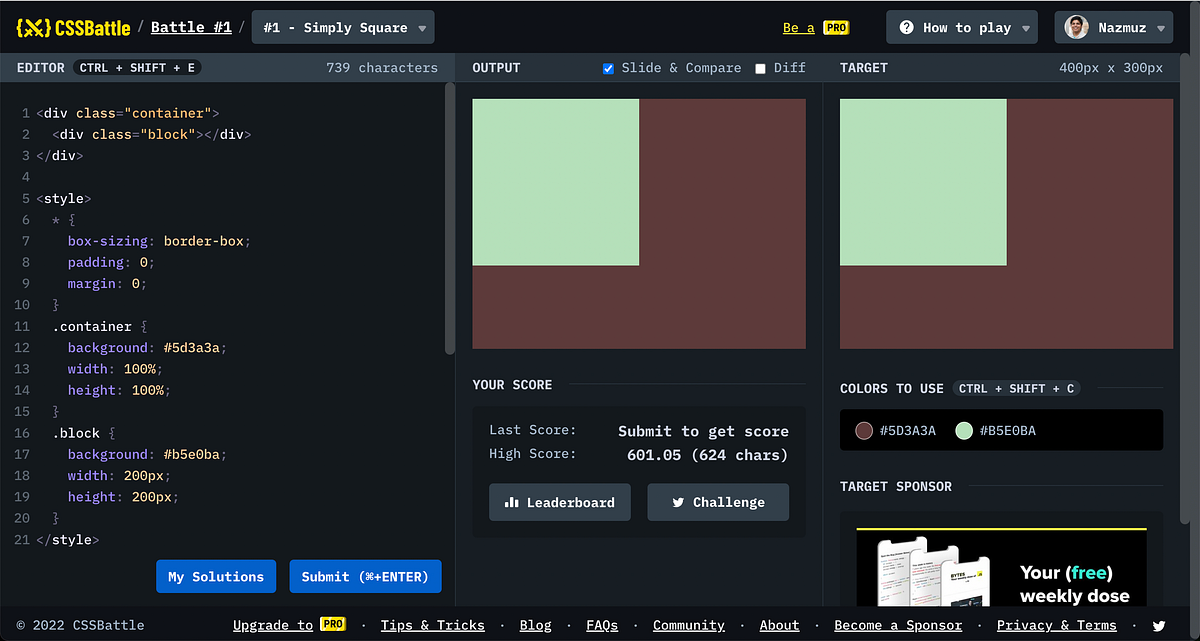The width and height of the screenshot is (1200, 641).
Task: Open the '#1 - Simply Square' battle selector
Action: pyautogui.click(x=342, y=27)
